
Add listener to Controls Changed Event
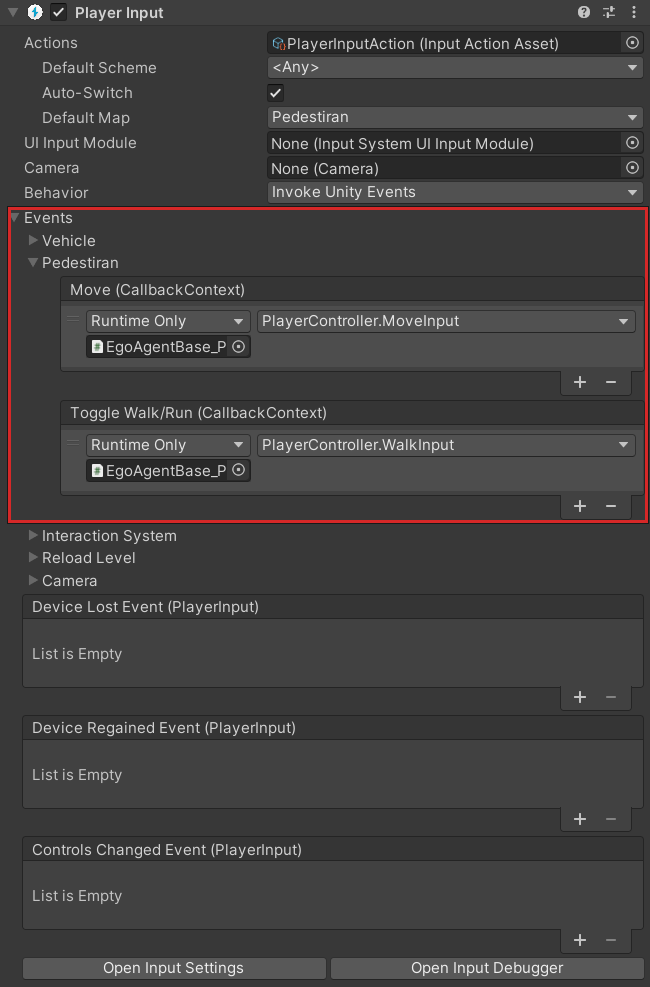point(580,940)
